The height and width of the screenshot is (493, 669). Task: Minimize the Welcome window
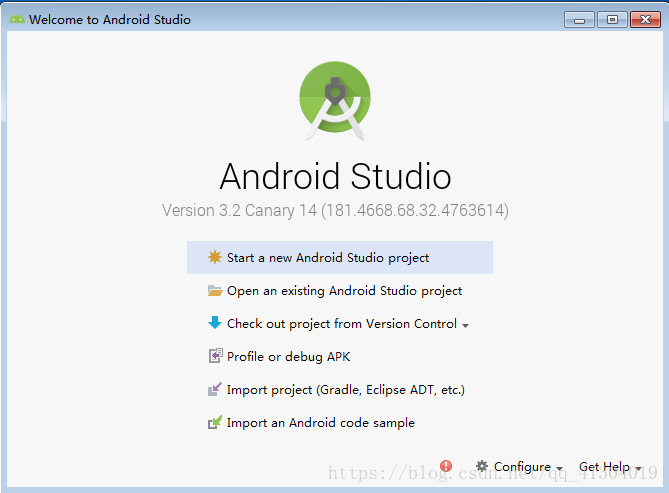pos(579,20)
